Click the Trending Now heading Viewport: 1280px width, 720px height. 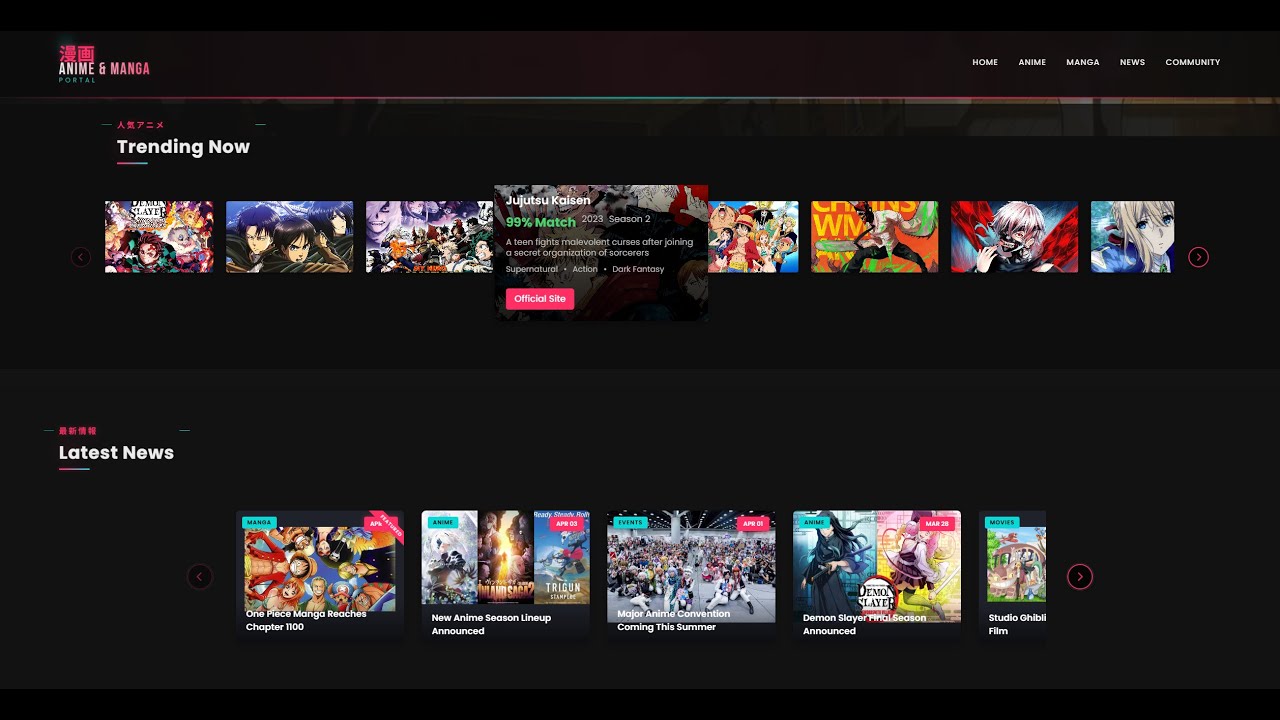pyautogui.click(x=183, y=147)
